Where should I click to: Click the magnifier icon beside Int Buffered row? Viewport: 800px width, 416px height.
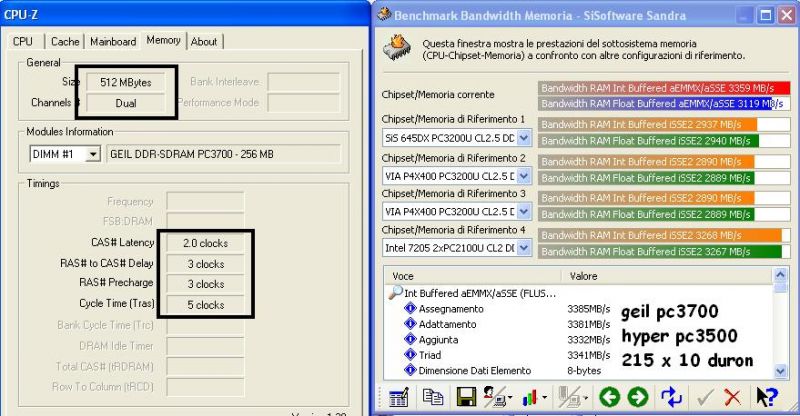[395, 292]
